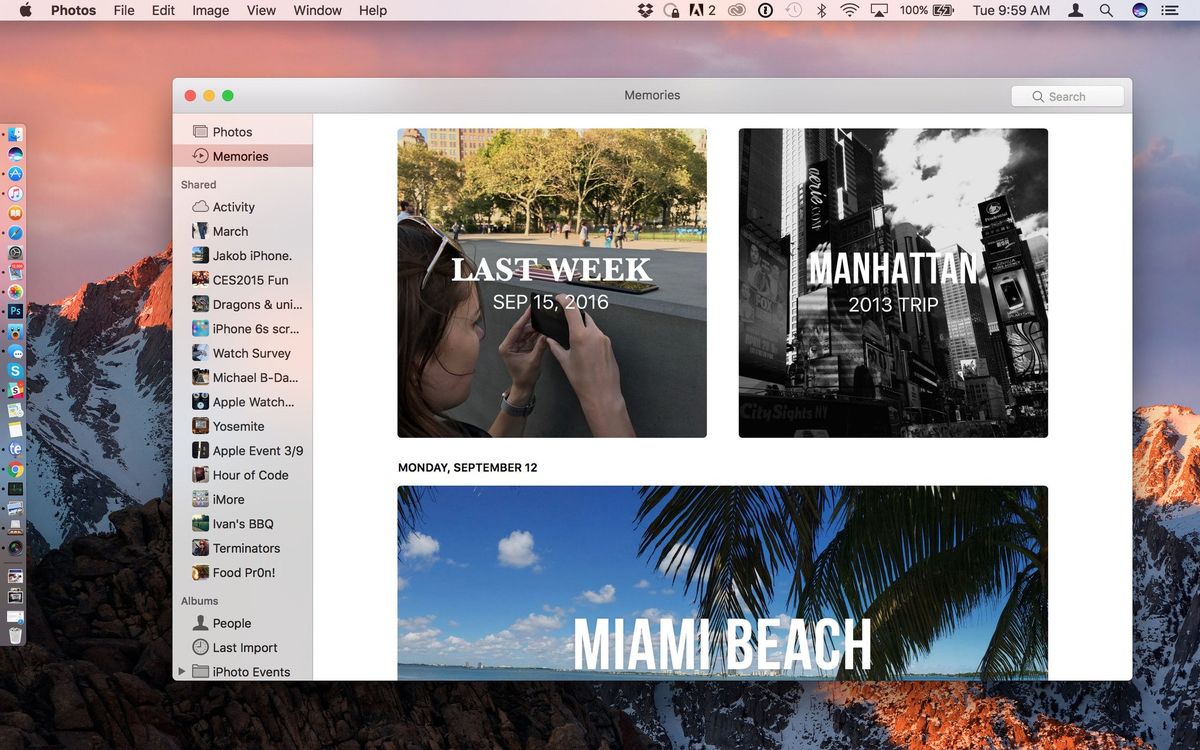
Task: Open the Window menu
Action: pos(317,10)
